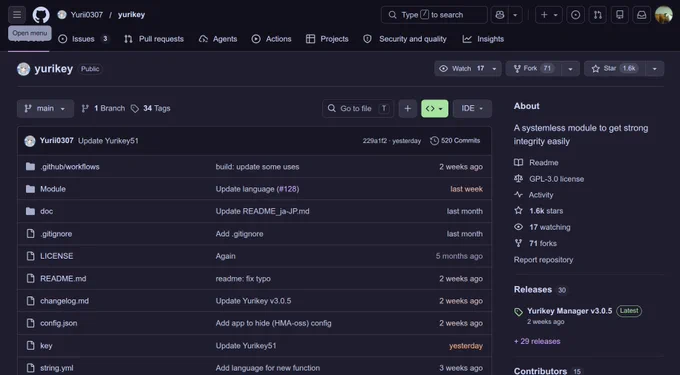This screenshot has width=680, height=375.
Task: Switch to the Pull requests tab
Action: (x=154, y=39)
